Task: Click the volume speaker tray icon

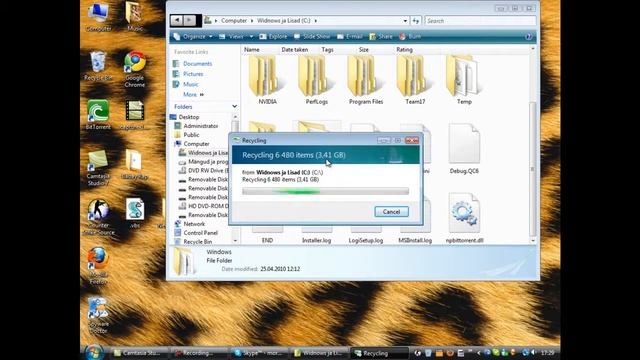Action: [534, 353]
